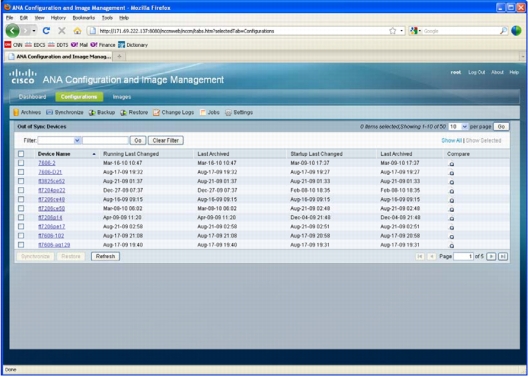Viewport: 529px width, 377px height.
Task: Click the Compare icon for the Mar-16-10 10:47 row
Action: pos(451,164)
